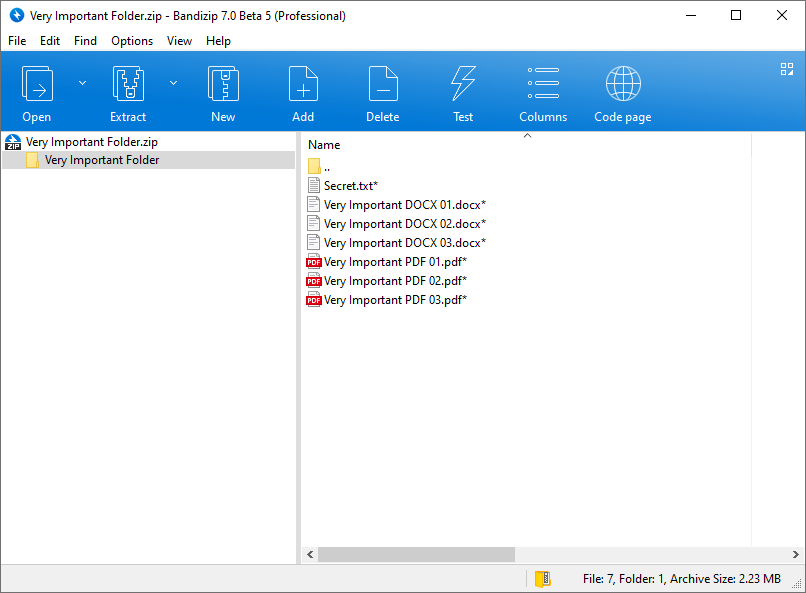
Task: Click the Add files toolbar icon
Action: 303,85
